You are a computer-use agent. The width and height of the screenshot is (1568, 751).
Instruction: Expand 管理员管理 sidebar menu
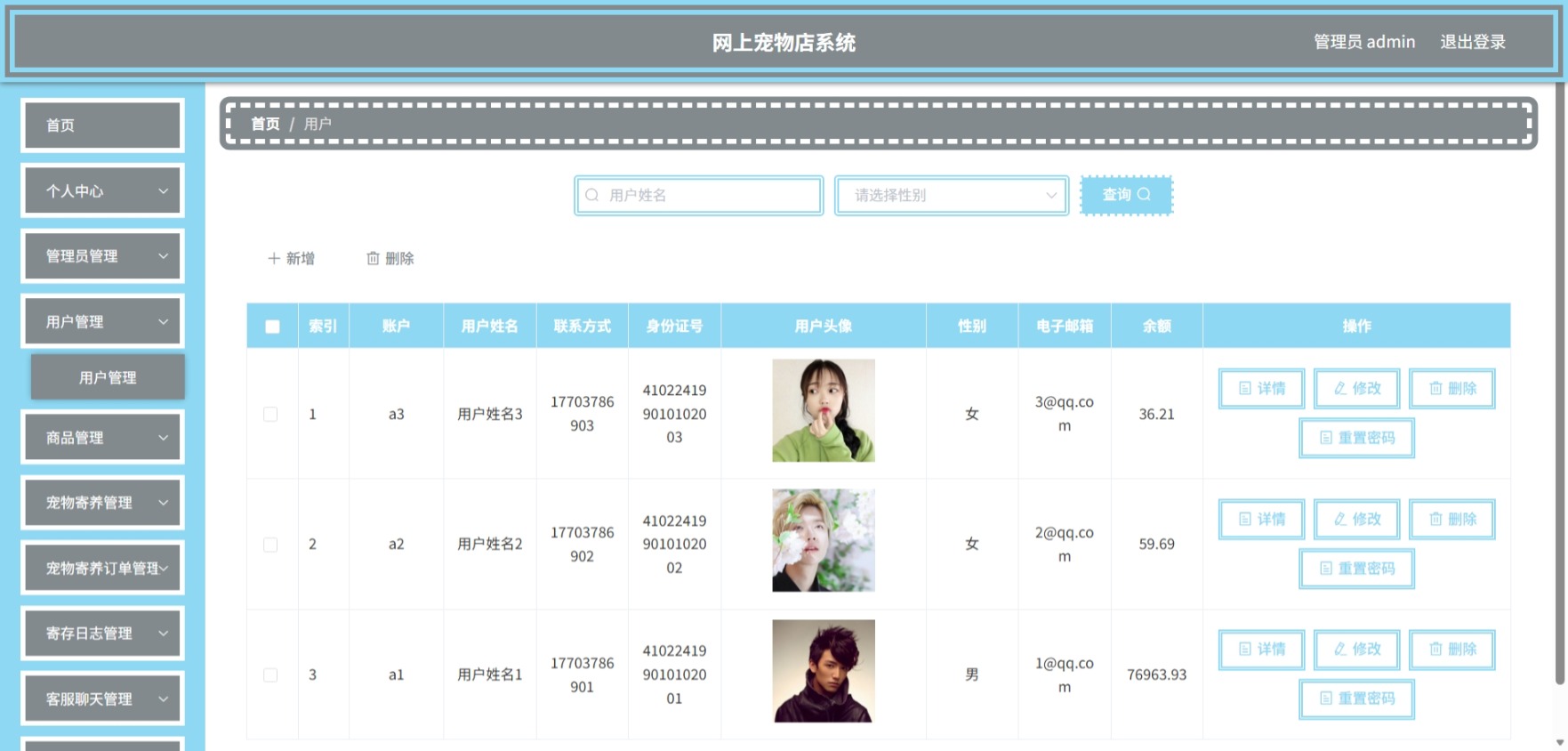point(102,256)
